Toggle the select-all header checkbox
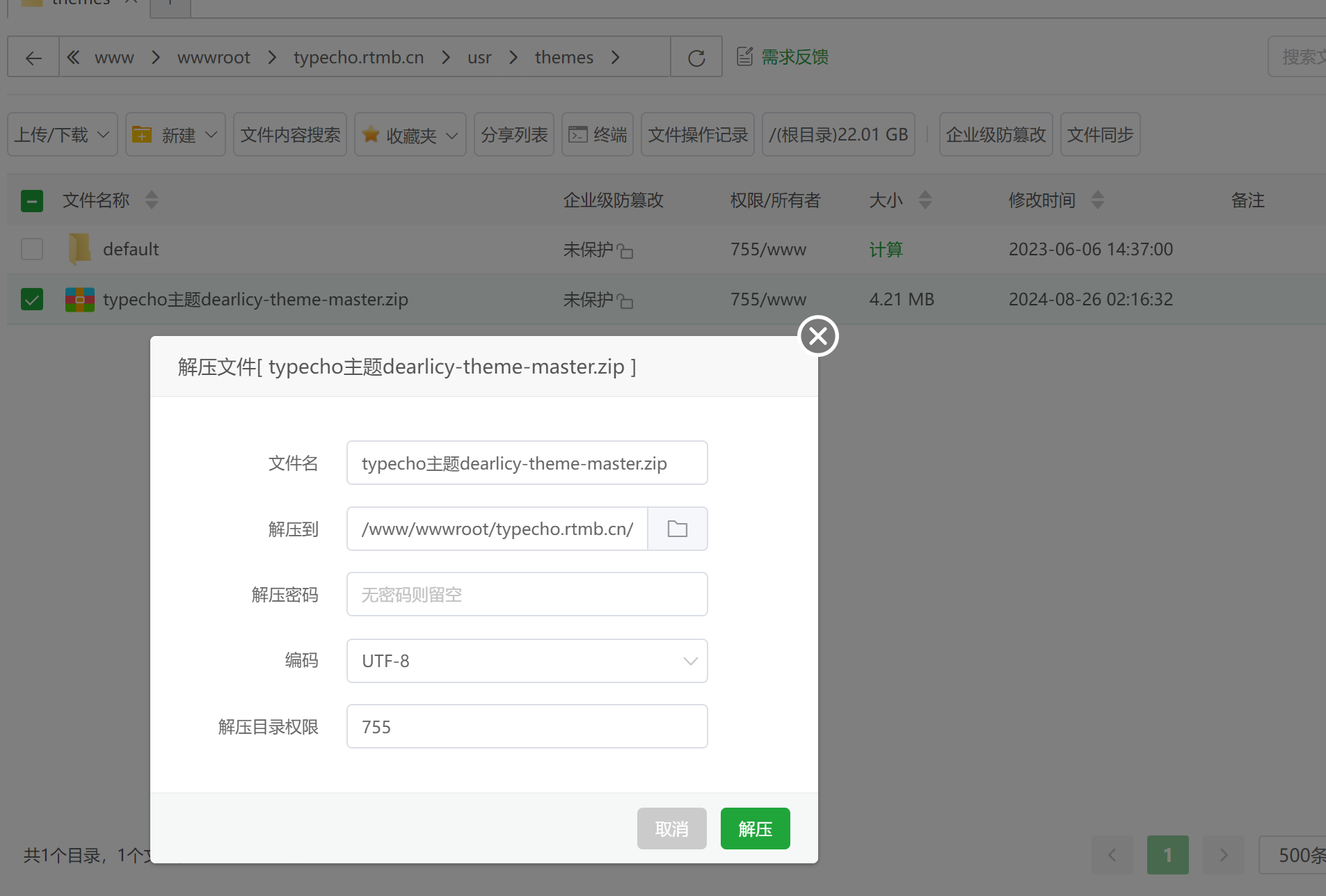The image size is (1326, 896). [x=32, y=201]
